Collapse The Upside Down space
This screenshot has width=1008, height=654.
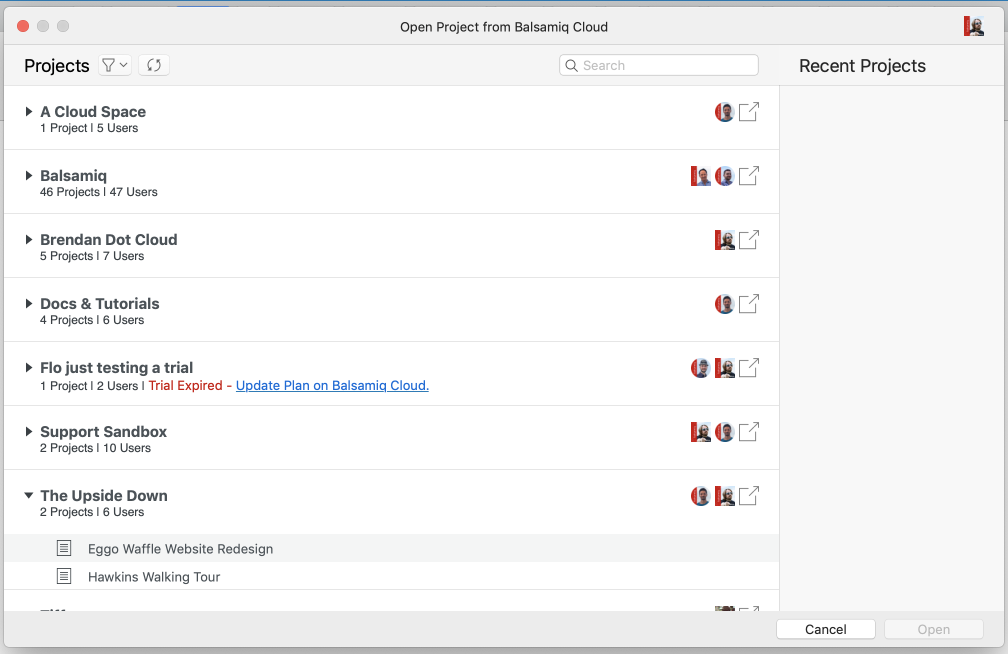(x=29, y=496)
